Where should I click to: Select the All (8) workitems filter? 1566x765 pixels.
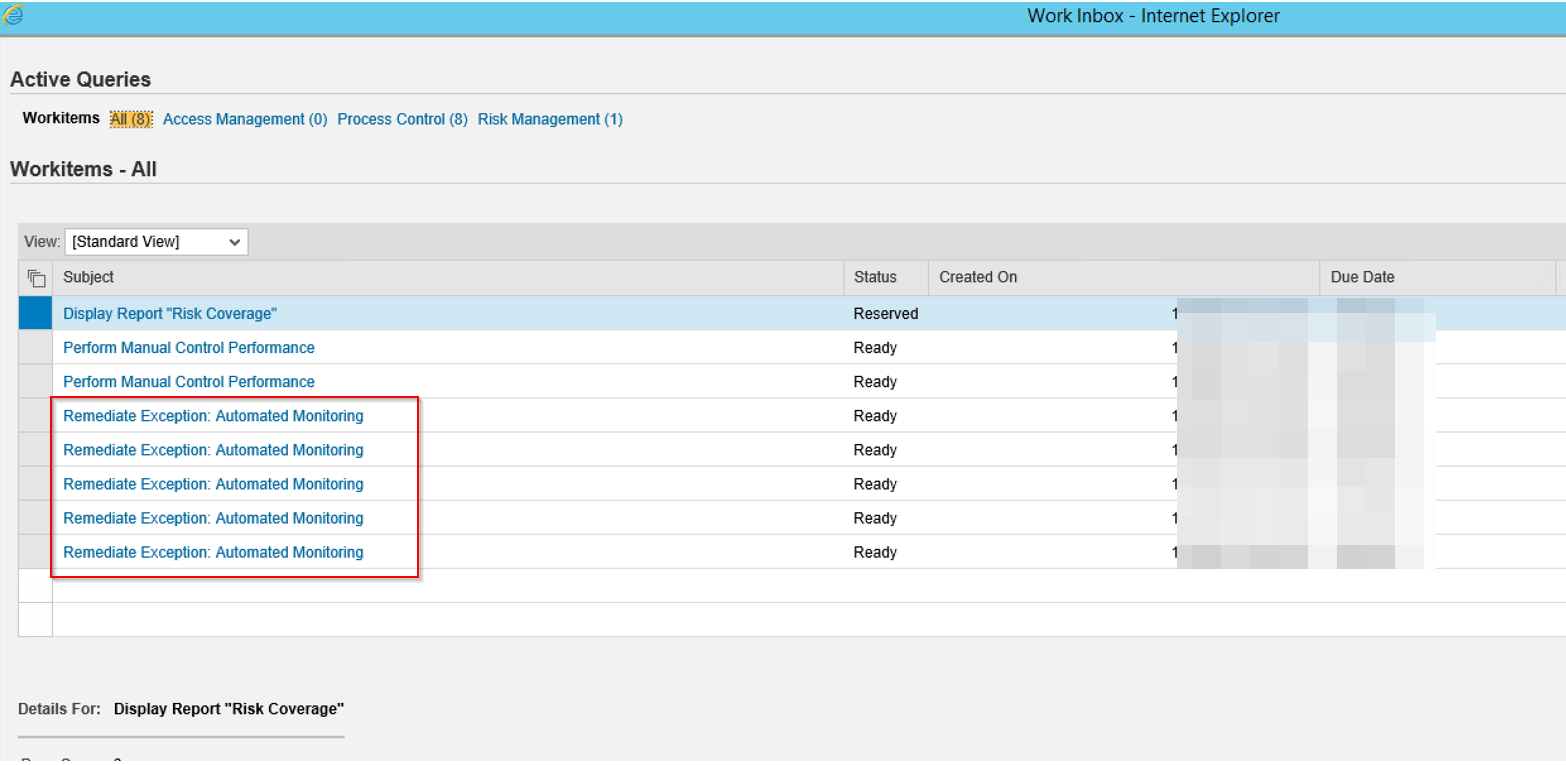tap(130, 118)
